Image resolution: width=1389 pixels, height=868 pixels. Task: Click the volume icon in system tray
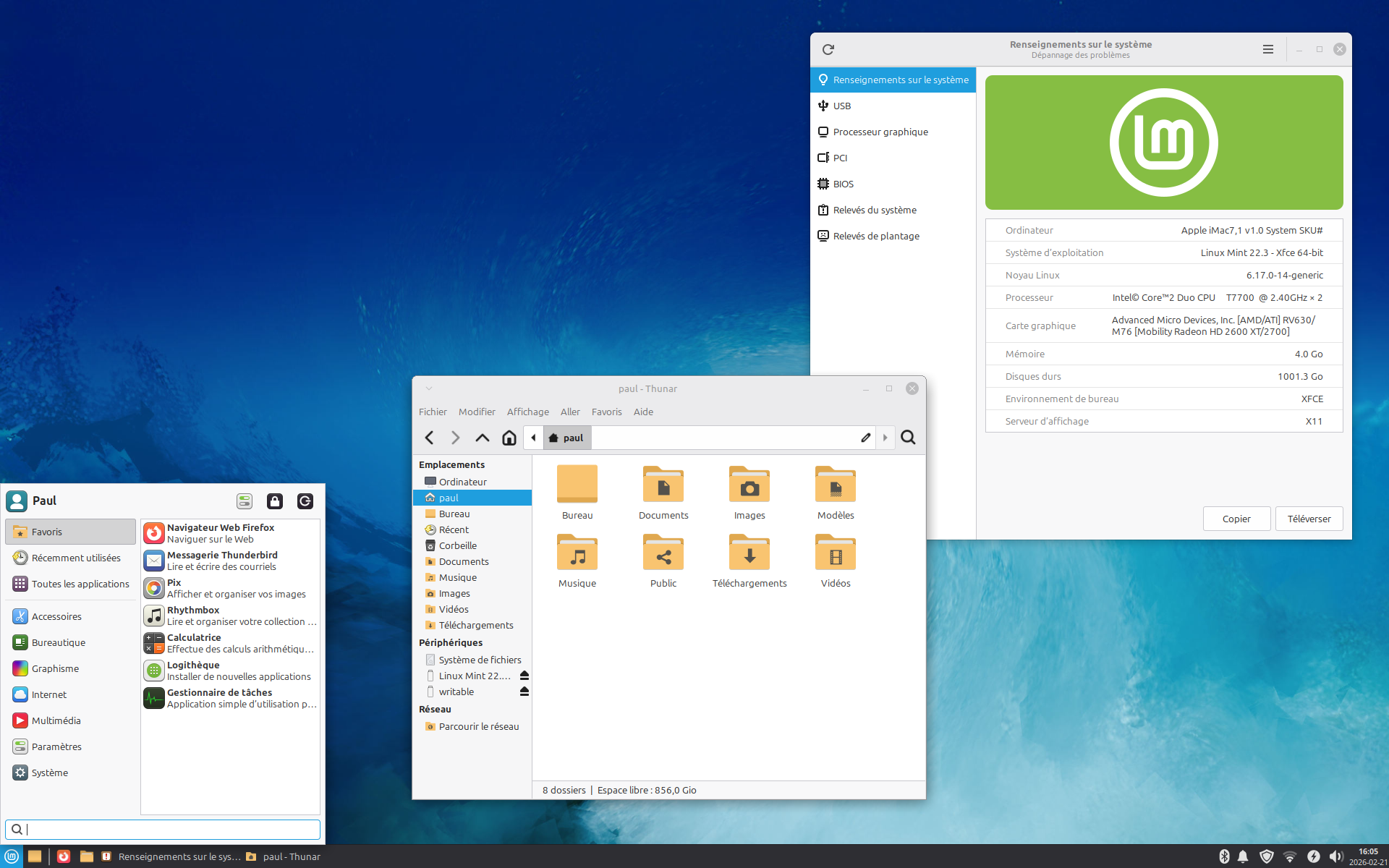pos(1335,856)
